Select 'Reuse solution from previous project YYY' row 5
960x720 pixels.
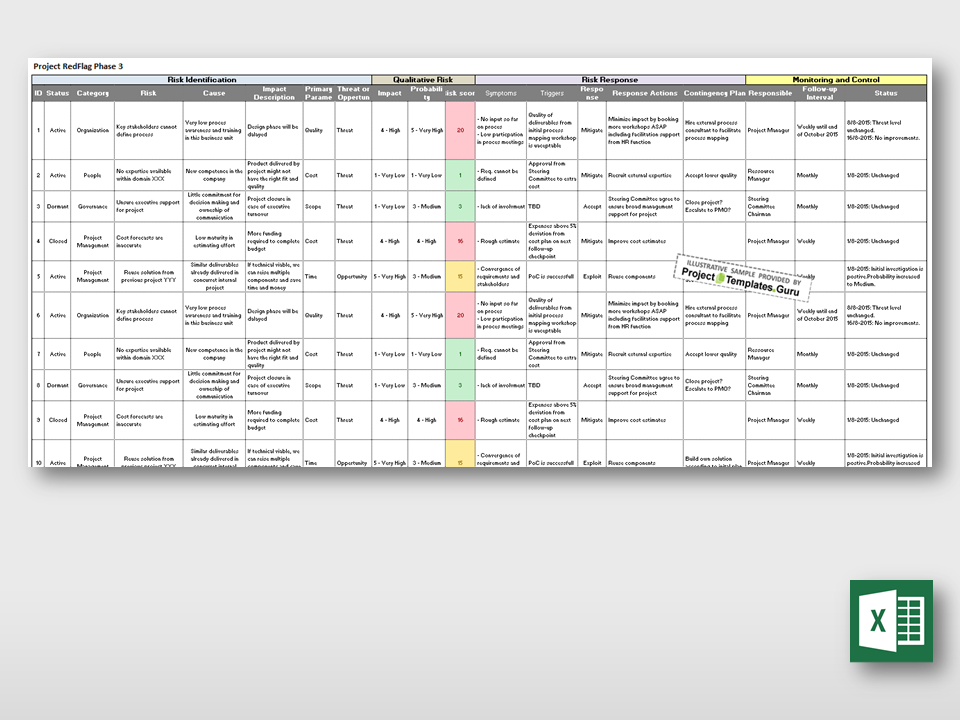point(149,277)
